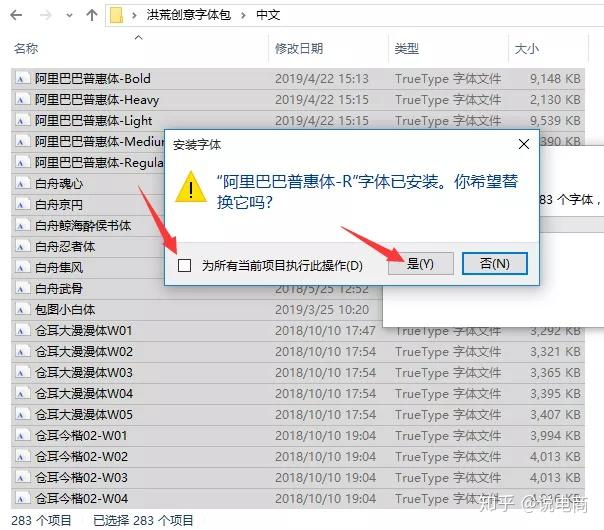604x530 pixels.
Task: Close the 安装字体 dialog
Action: point(523,144)
